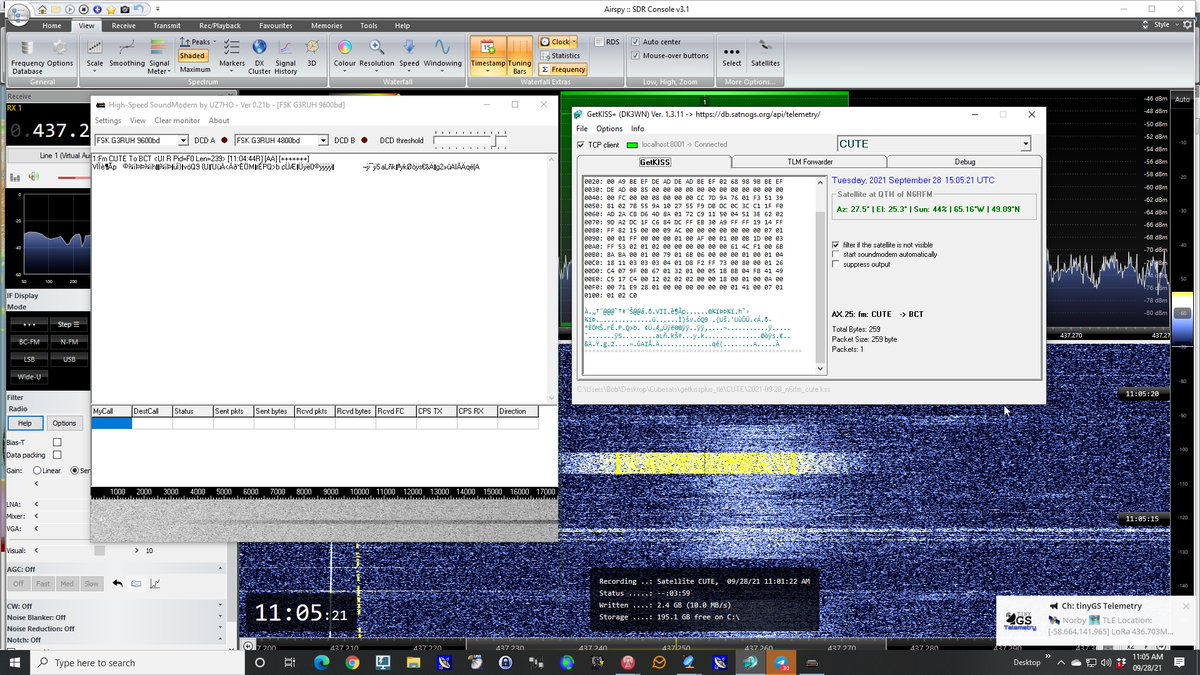
Task: Enable start soundmodem automatically
Action: [x=836, y=254]
